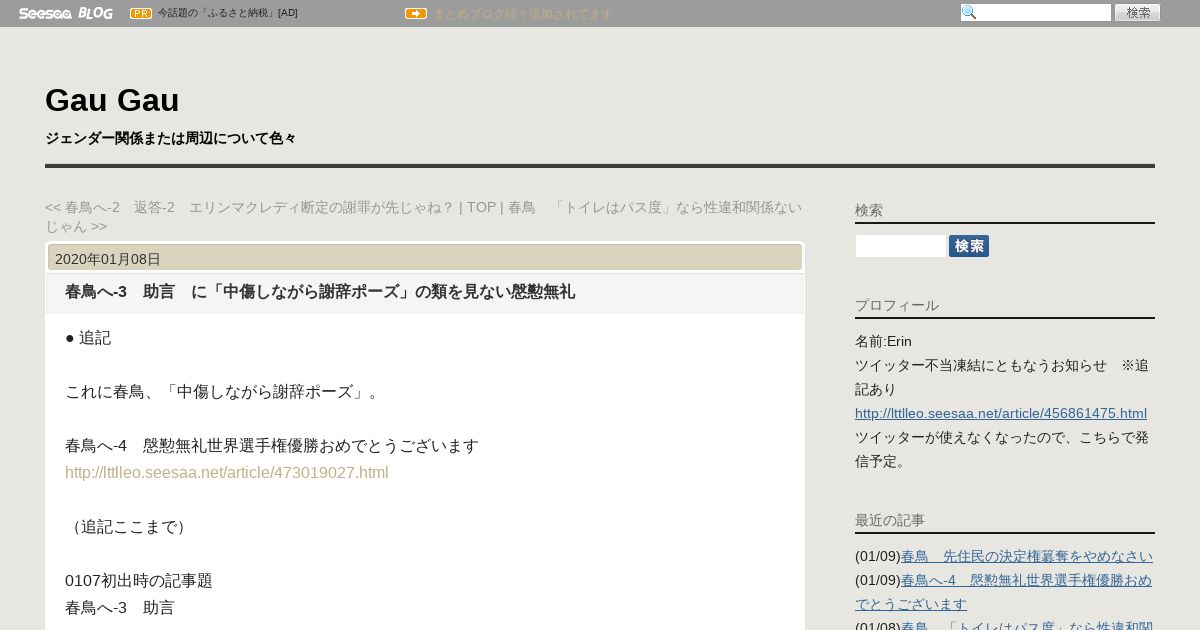Open the Seesaa BLOG logo link

click(x=66, y=13)
